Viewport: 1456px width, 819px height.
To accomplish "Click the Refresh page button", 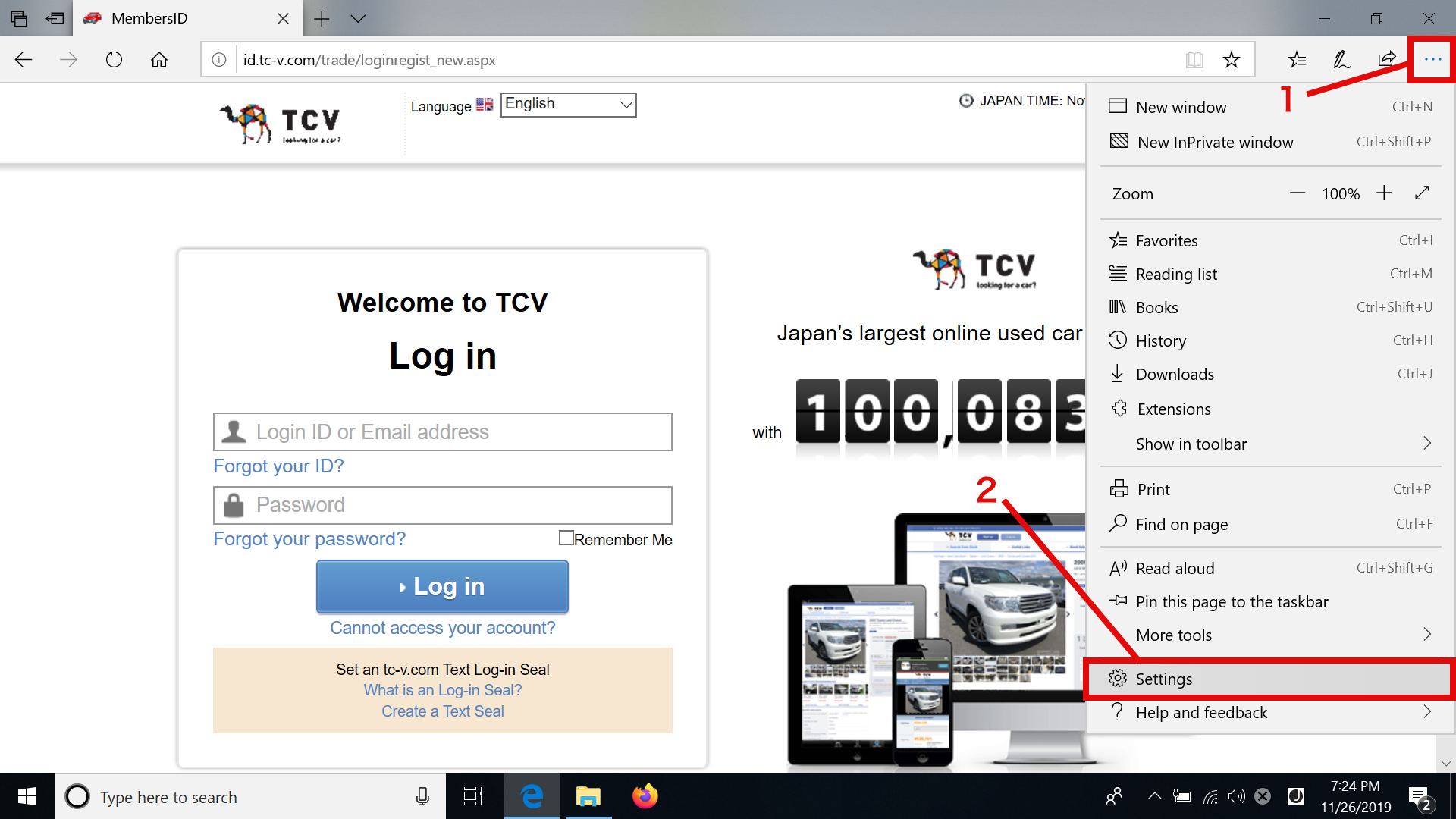I will 114,60.
